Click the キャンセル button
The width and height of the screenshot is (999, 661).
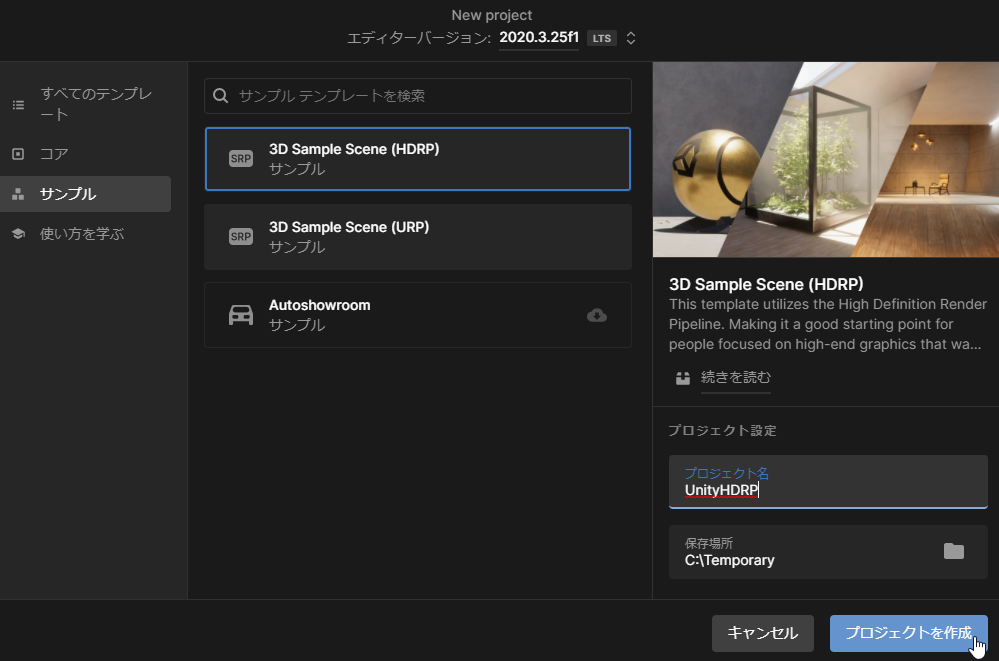pyautogui.click(x=763, y=633)
